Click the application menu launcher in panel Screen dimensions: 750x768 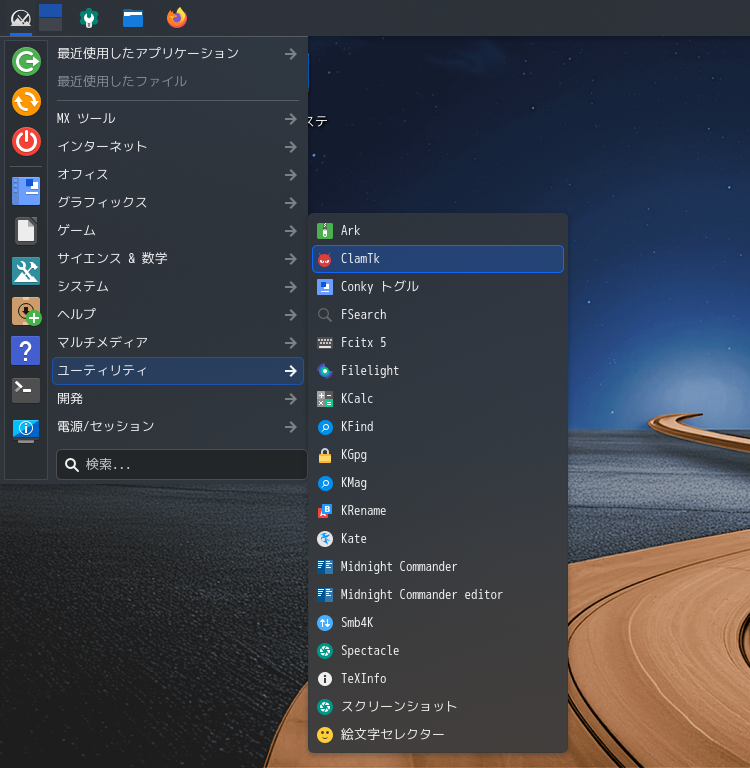[x=21, y=18]
